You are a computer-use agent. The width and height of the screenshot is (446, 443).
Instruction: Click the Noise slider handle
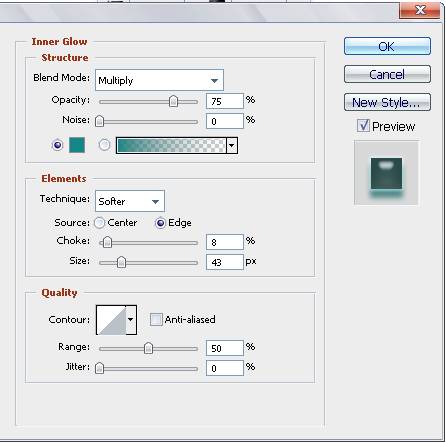(x=99, y=121)
